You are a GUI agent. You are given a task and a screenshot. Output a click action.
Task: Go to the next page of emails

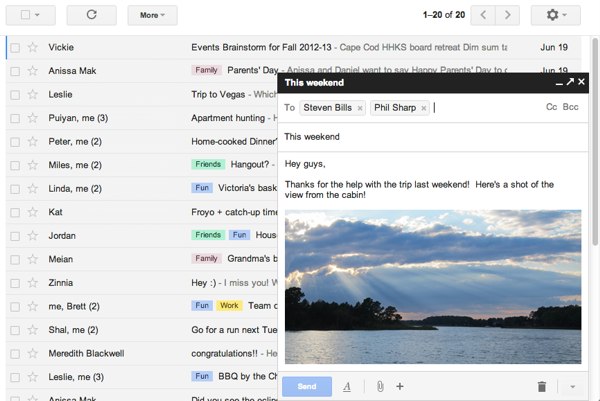tap(509, 15)
